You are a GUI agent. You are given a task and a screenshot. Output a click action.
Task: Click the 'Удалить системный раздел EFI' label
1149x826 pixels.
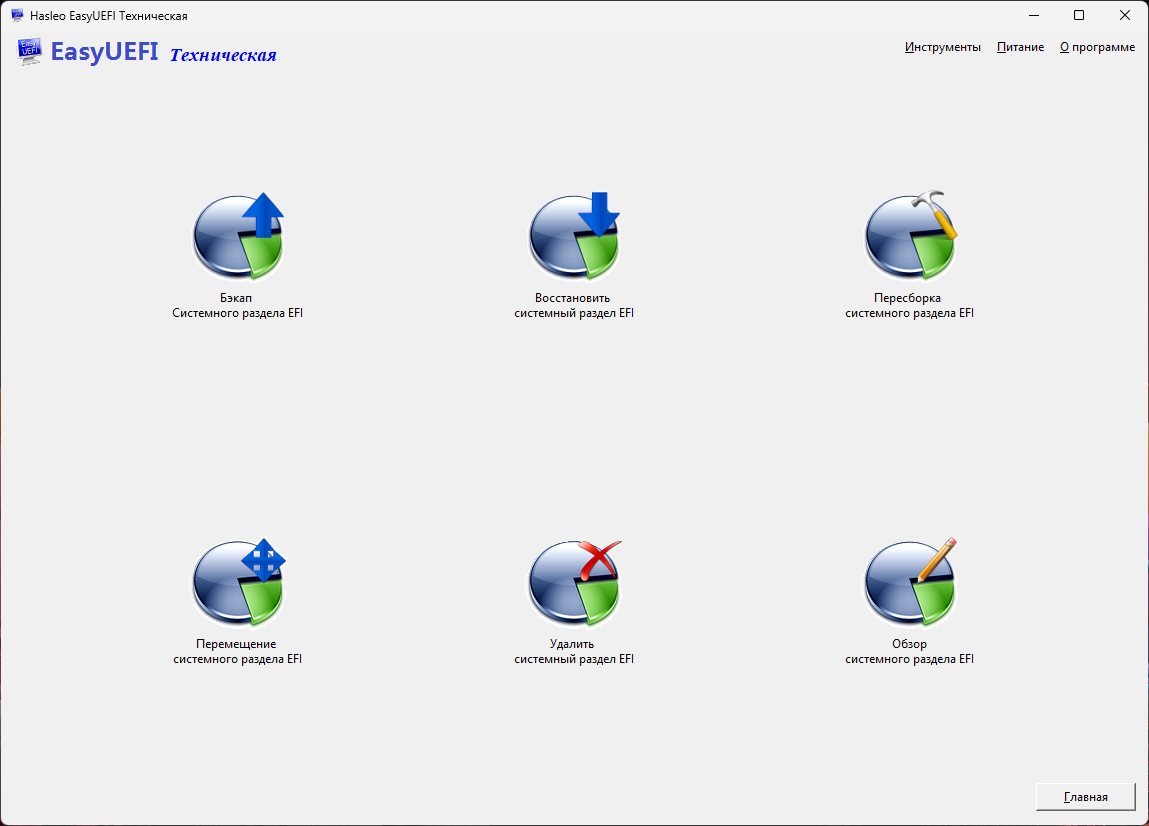(x=574, y=652)
